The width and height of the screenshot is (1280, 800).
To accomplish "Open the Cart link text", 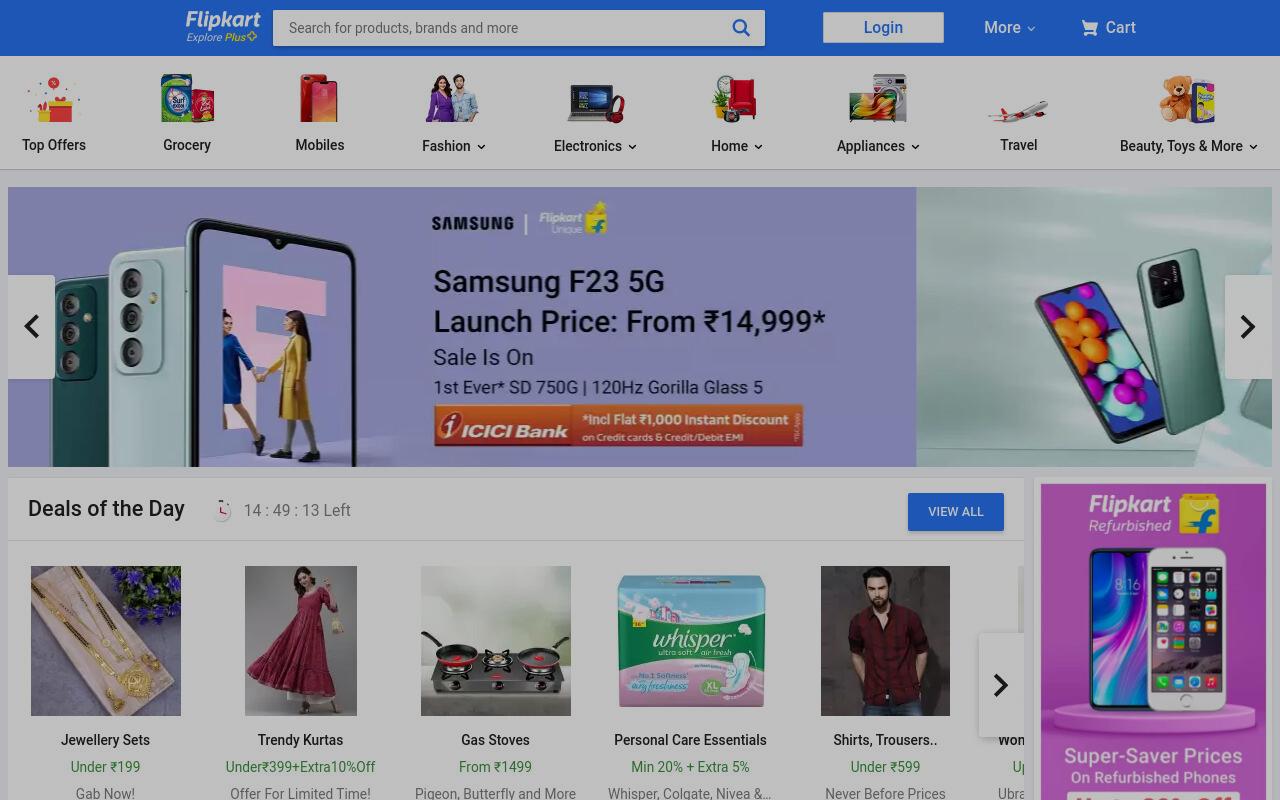I will [x=1120, y=28].
